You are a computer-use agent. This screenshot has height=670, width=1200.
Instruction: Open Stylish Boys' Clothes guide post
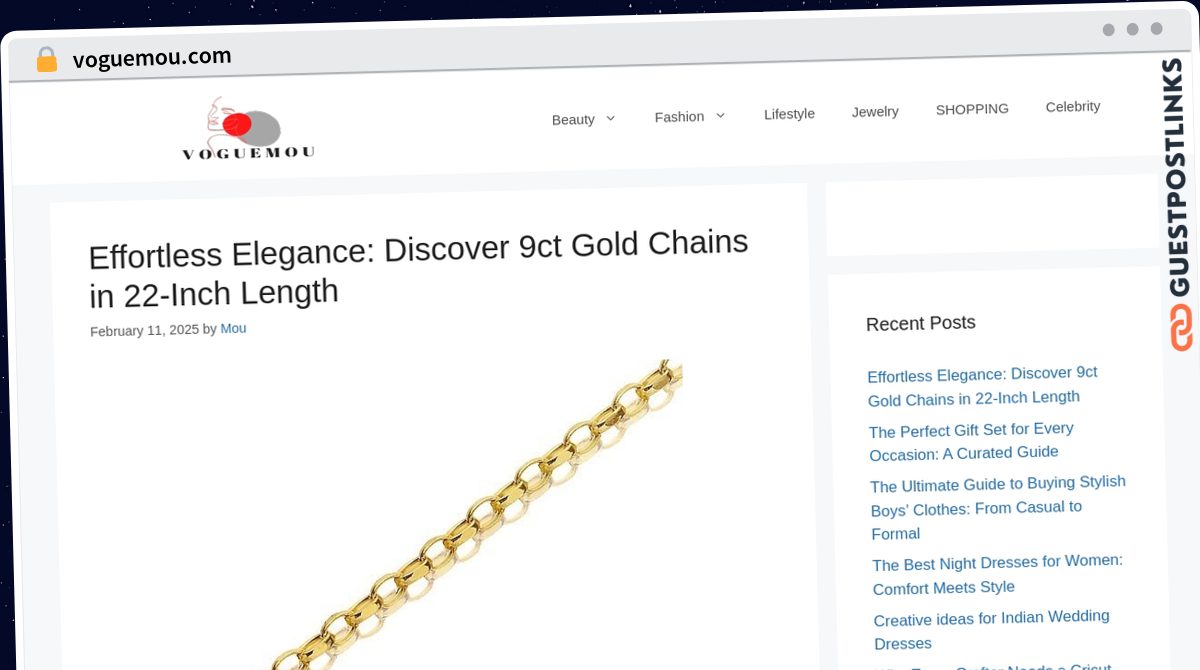(997, 508)
